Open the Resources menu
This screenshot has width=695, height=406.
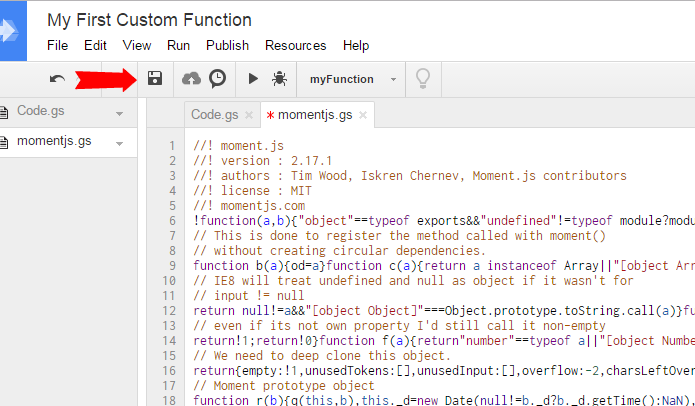point(295,45)
